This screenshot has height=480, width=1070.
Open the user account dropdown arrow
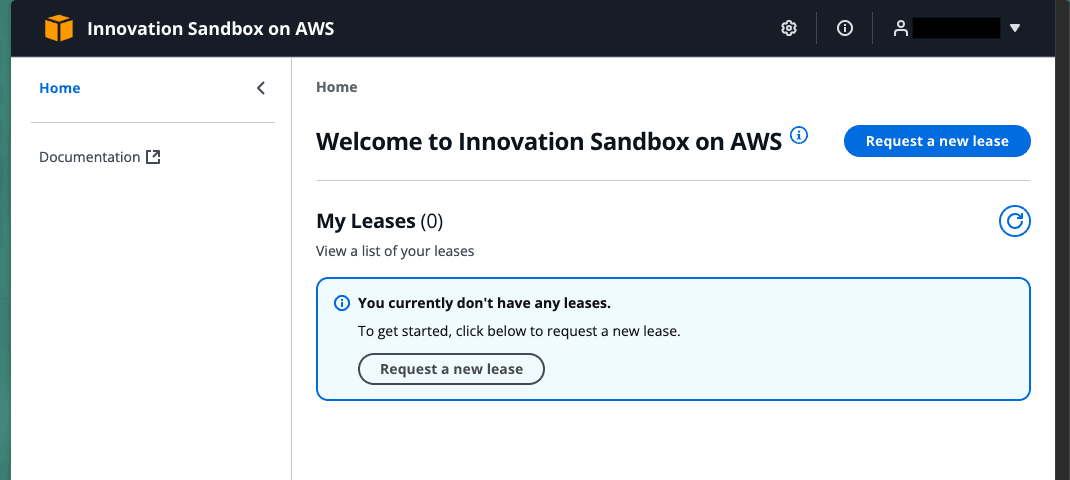click(x=1015, y=29)
